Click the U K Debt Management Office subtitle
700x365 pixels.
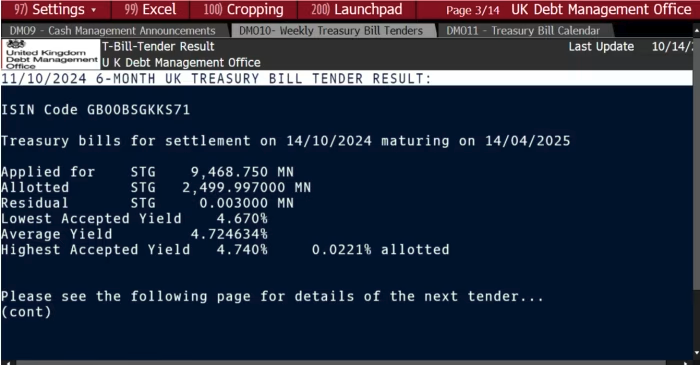pyautogui.click(x=181, y=62)
